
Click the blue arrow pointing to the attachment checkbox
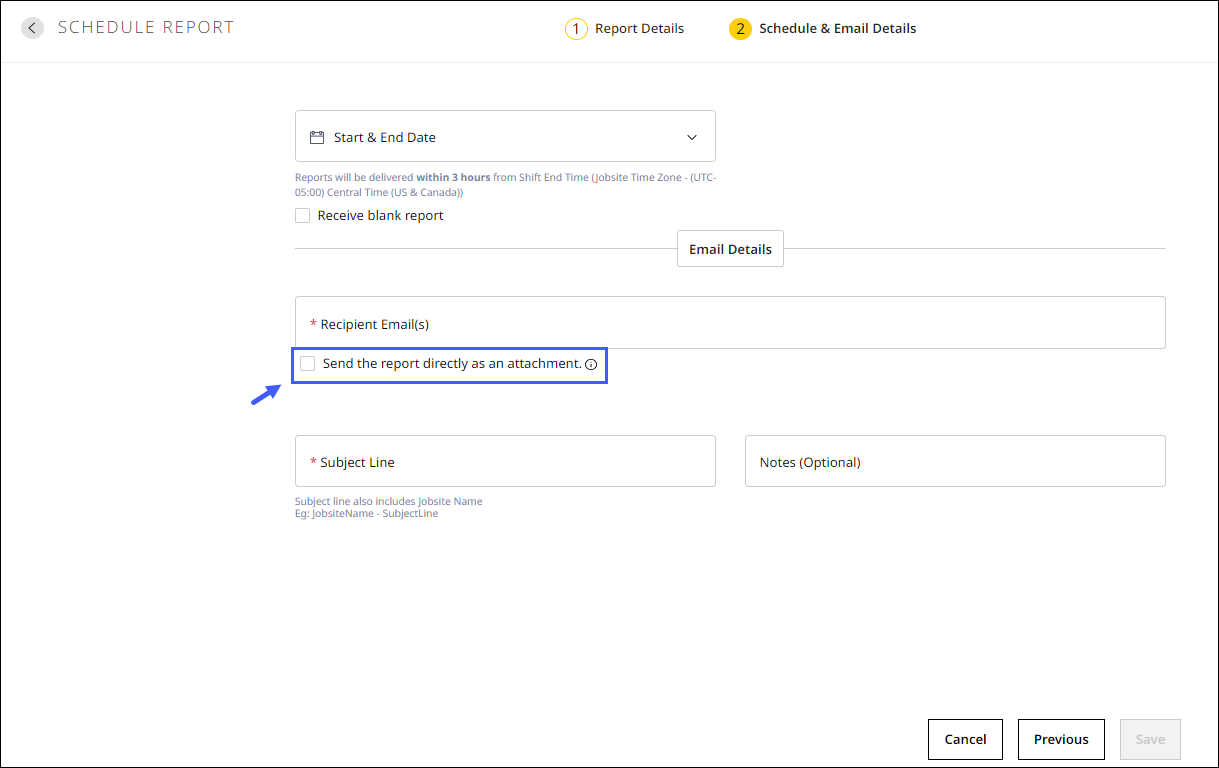coord(265,395)
